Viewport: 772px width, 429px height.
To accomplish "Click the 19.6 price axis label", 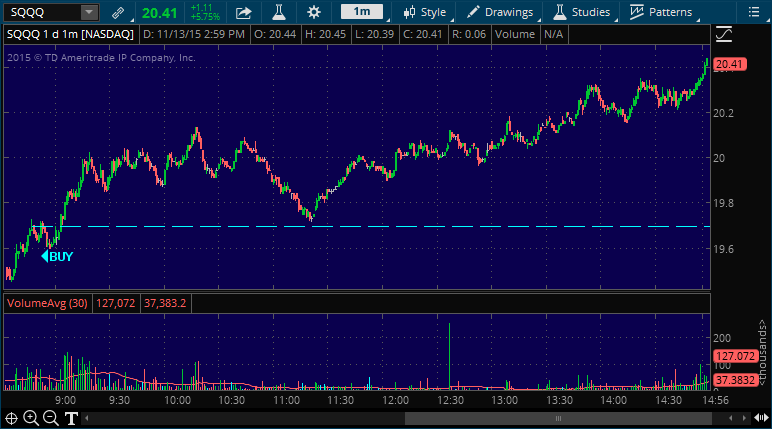I will pos(723,249).
